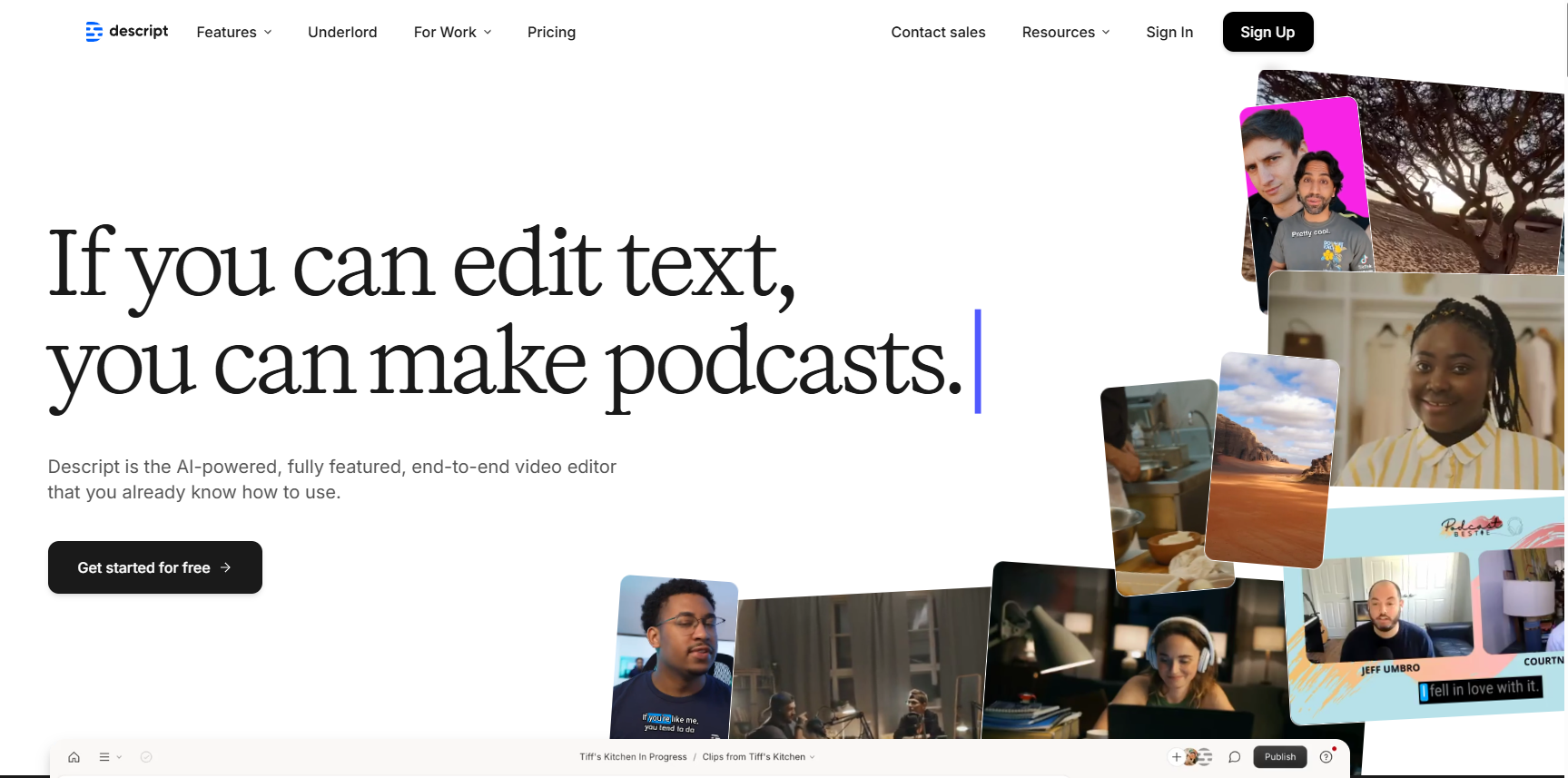Click the Get started for free button
Viewport: 1568px width, 778px height.
click(x=155, y=567)
